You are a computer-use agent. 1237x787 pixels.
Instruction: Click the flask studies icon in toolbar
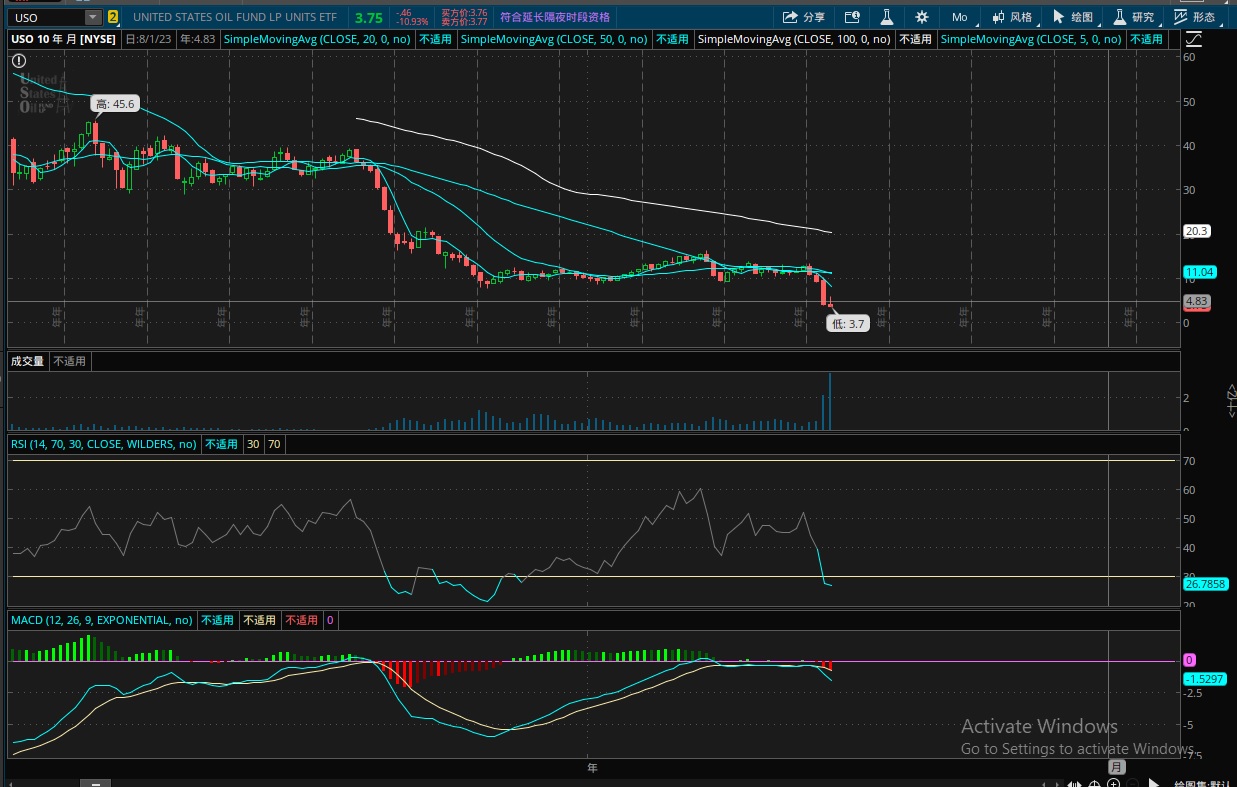tap(886, 17)
